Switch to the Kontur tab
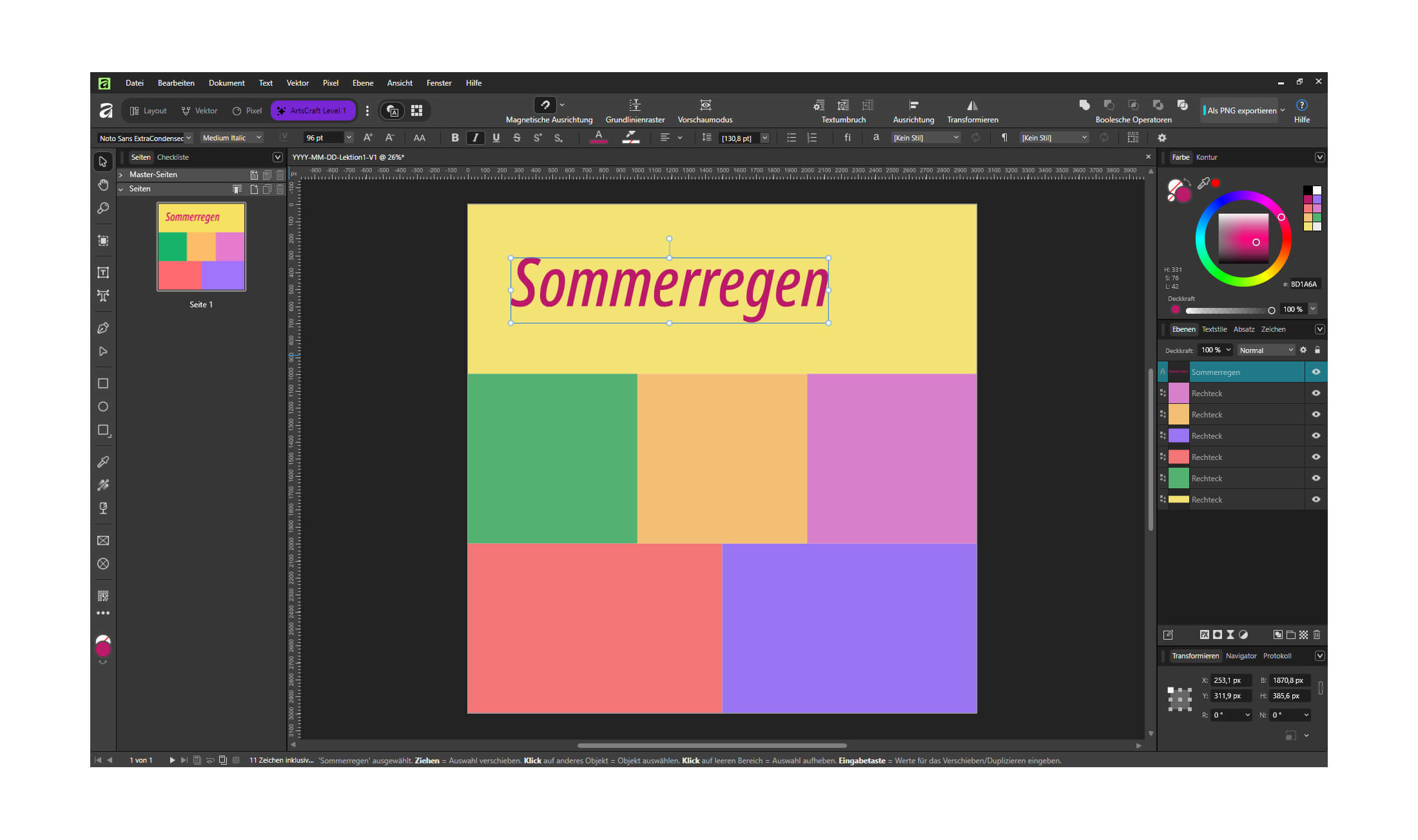This screenshot has height=840, width=1418. point(1207,157)
